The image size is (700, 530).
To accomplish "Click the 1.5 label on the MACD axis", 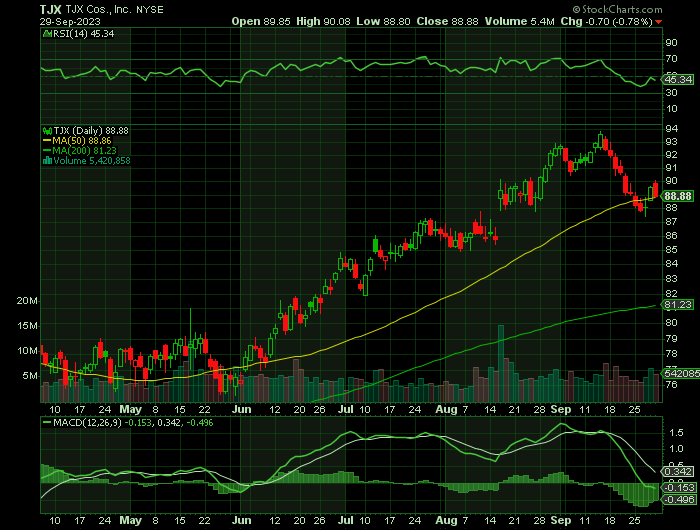I will 676,433.
